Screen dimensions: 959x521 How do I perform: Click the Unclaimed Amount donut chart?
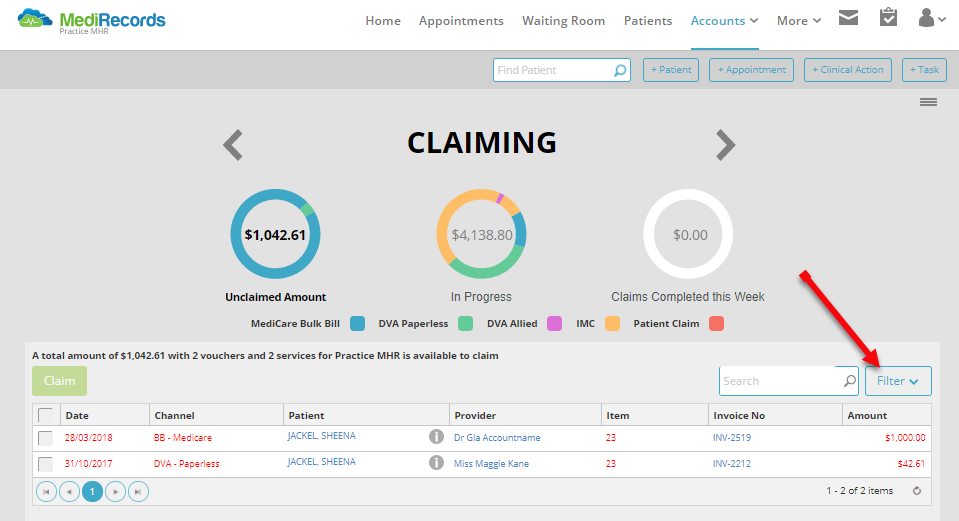pos(275,234)
